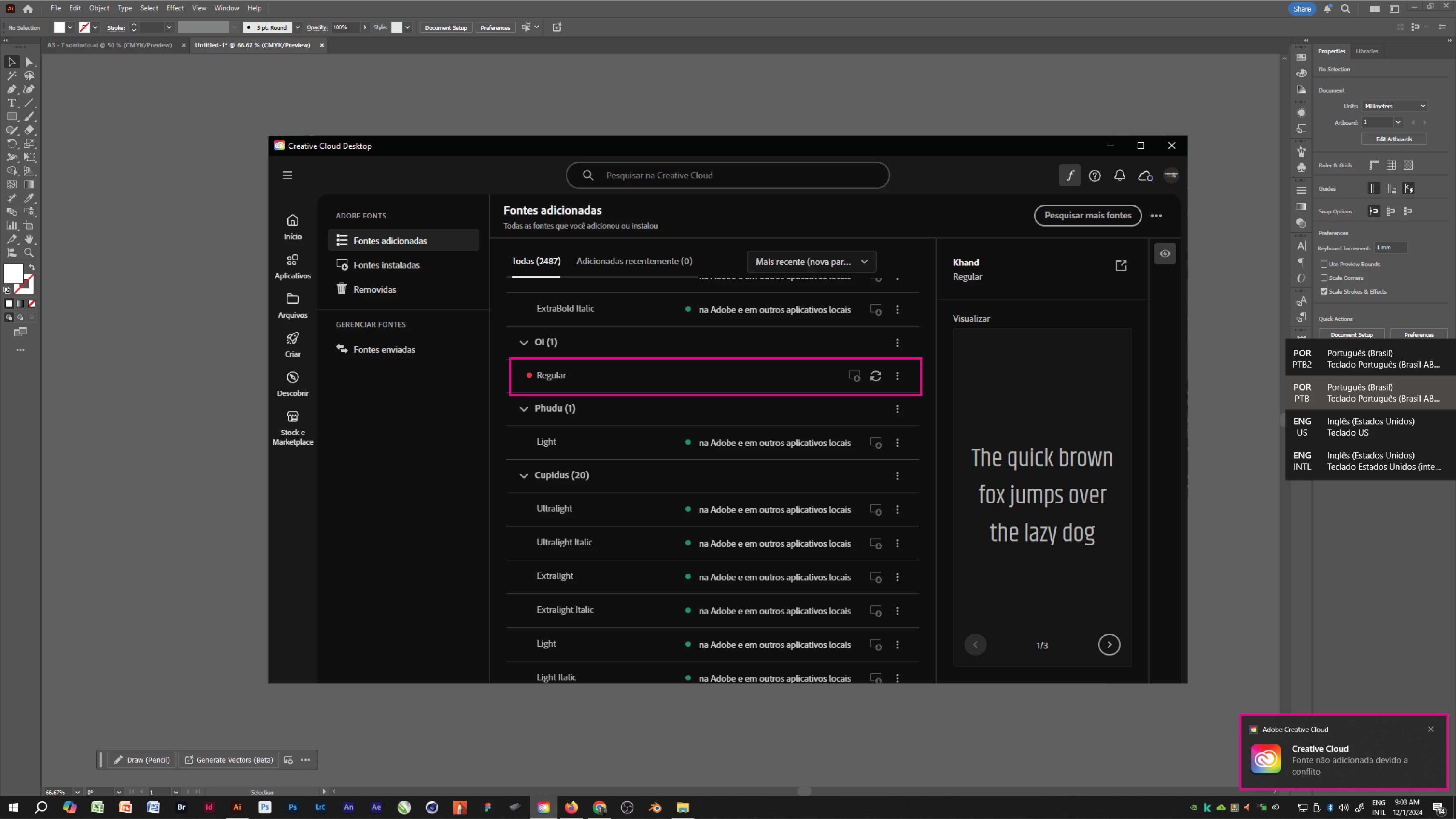The height and width of the screenshot is (819, 1456).
Task: Open Creative Cloud notifications bell
Action: point(1120,175)
